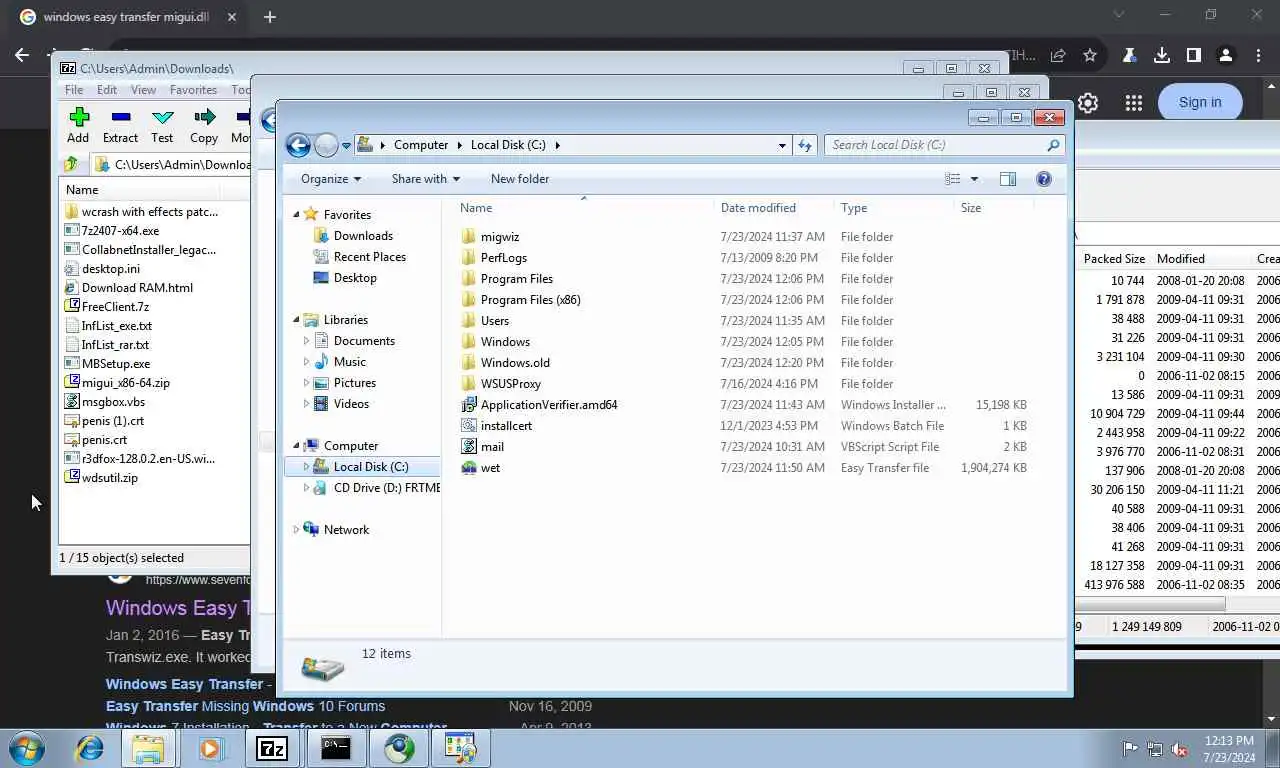Open Action Center flag in tray
Screen dimensions: 1280x768
(1130, 748)
